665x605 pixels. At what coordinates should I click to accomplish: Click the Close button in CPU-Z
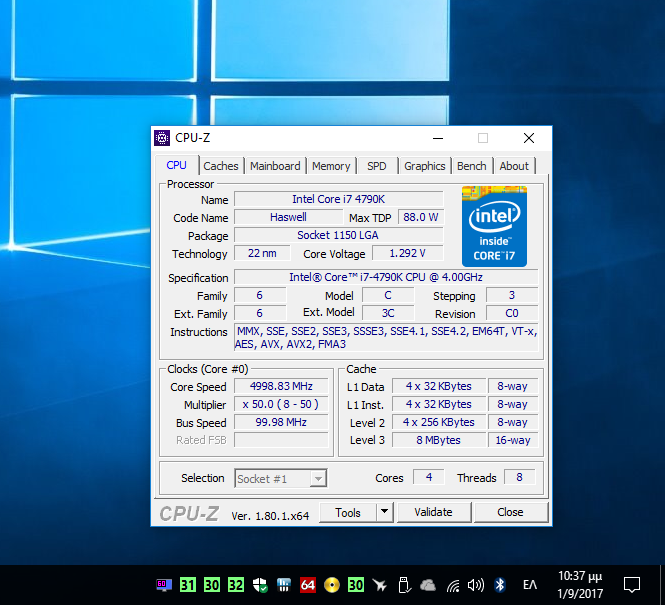(x=510, y=512)
